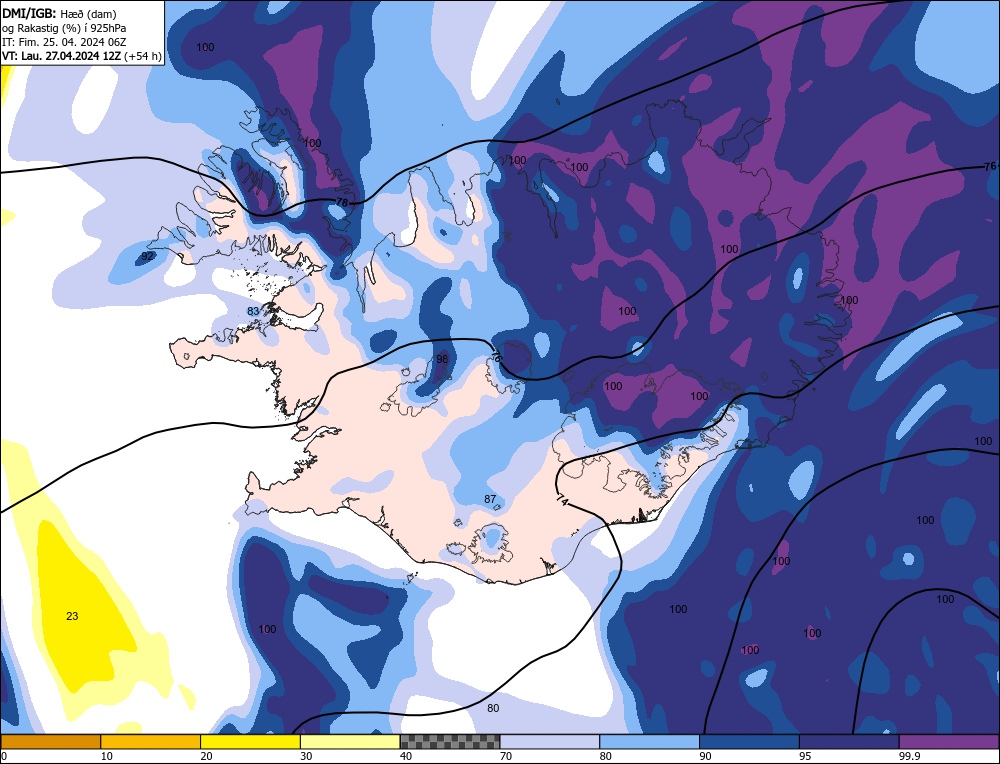Click the medium blue 90–95 legend swatch
Screen dimensions: 1000x764
[749, 741]
